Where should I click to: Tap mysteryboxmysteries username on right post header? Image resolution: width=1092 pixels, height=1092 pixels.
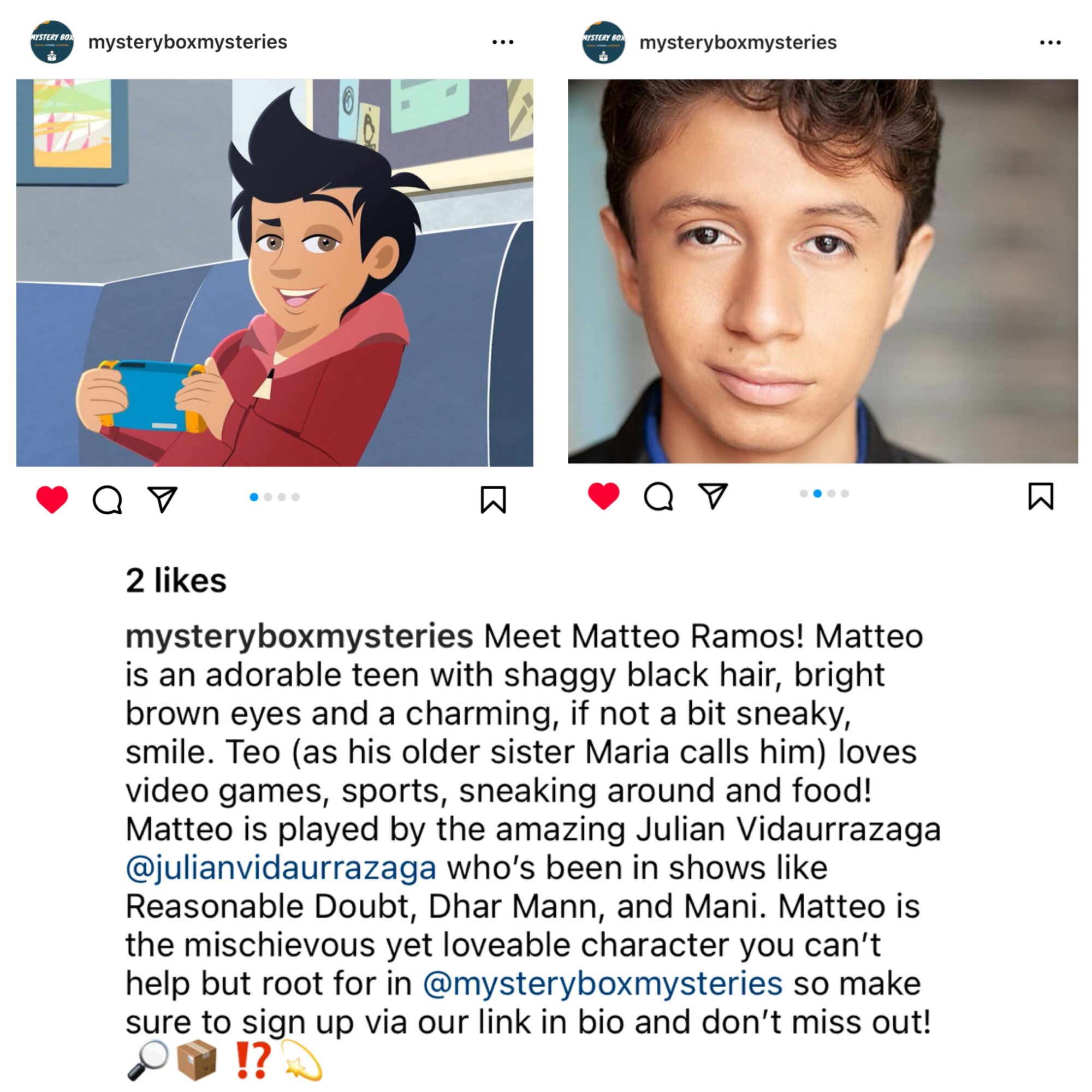[x=738, y=43]
